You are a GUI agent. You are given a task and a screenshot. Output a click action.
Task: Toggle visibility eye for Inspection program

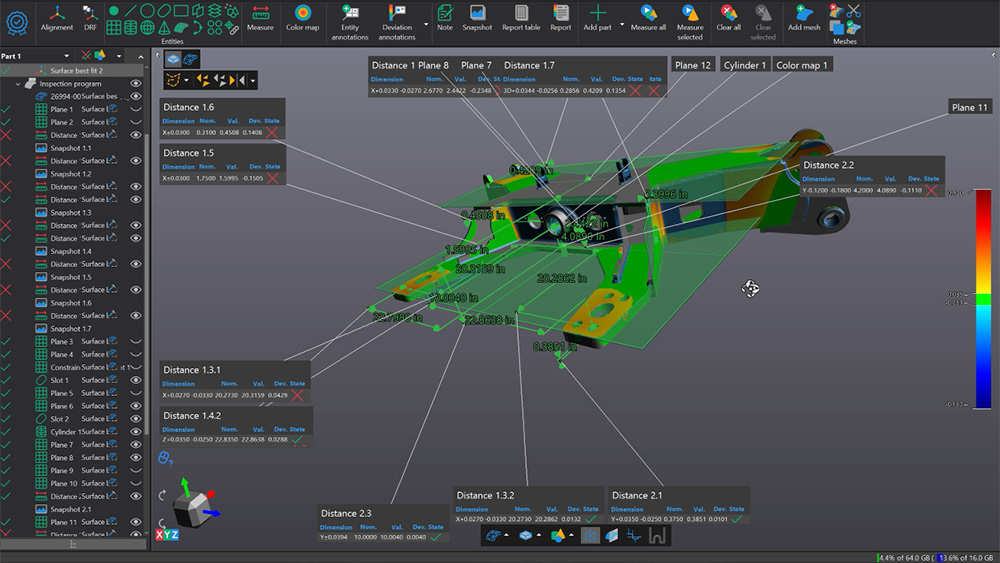(136, 84)
